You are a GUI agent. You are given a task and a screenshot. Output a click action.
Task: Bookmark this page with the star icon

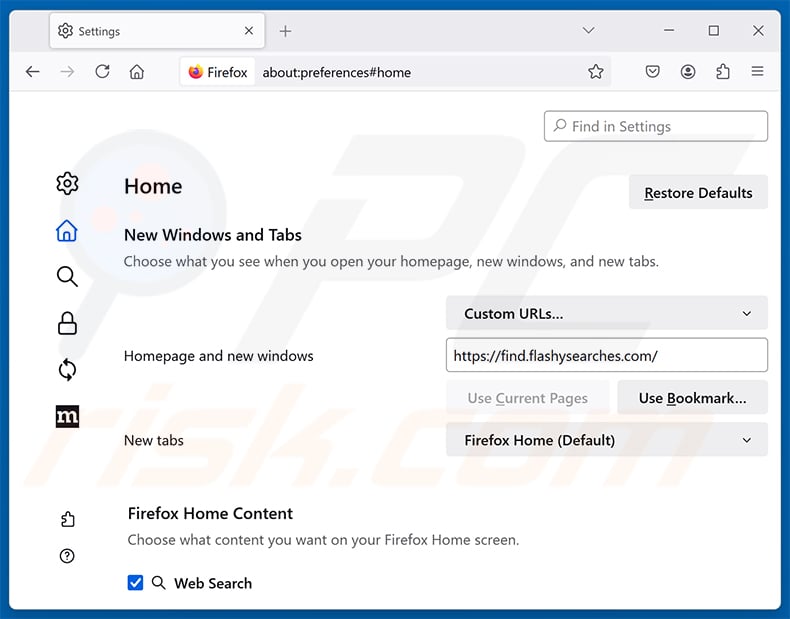pyautogui.click(x=596, y=72)
